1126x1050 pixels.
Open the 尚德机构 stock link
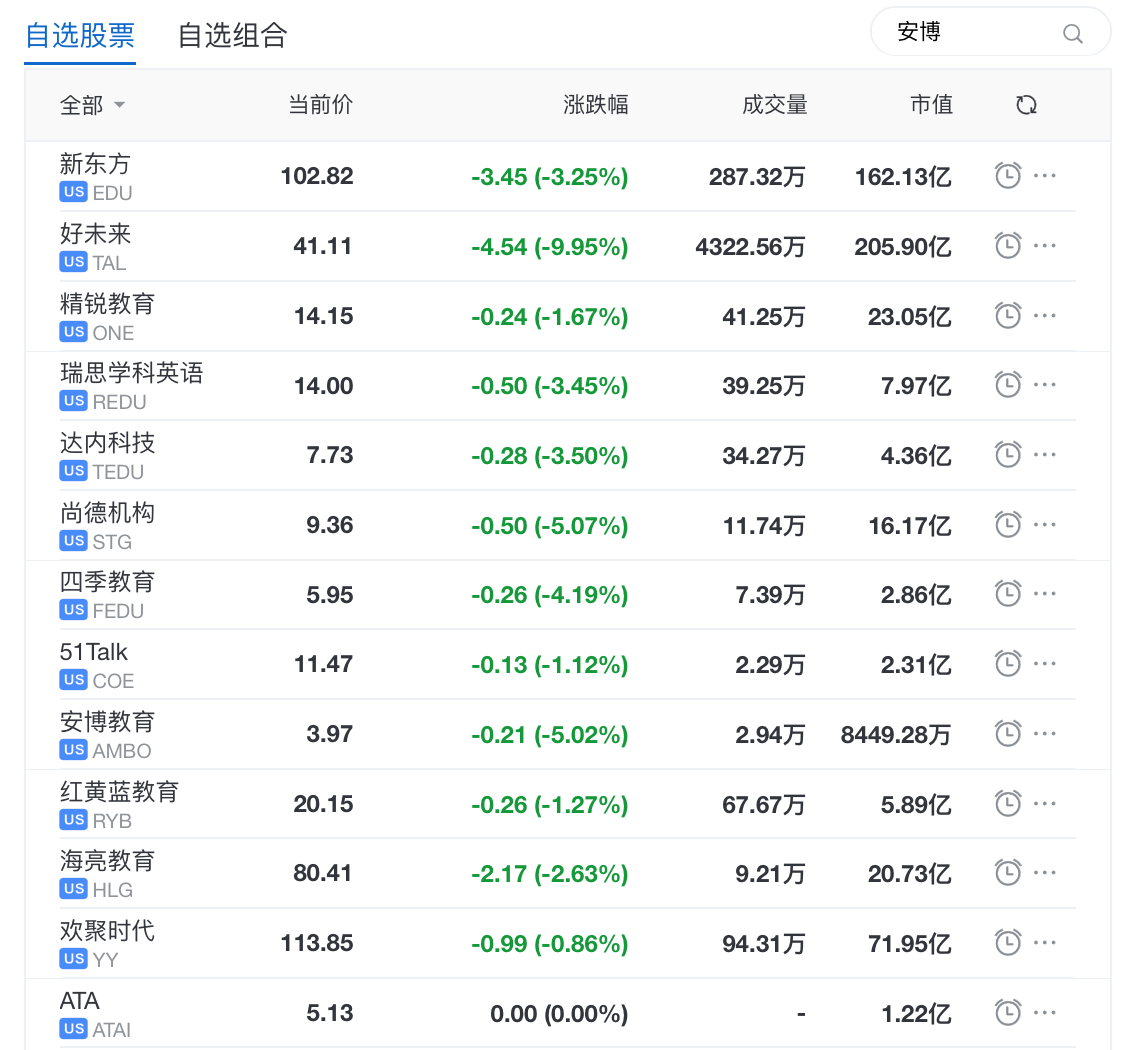tap(107, 512)
